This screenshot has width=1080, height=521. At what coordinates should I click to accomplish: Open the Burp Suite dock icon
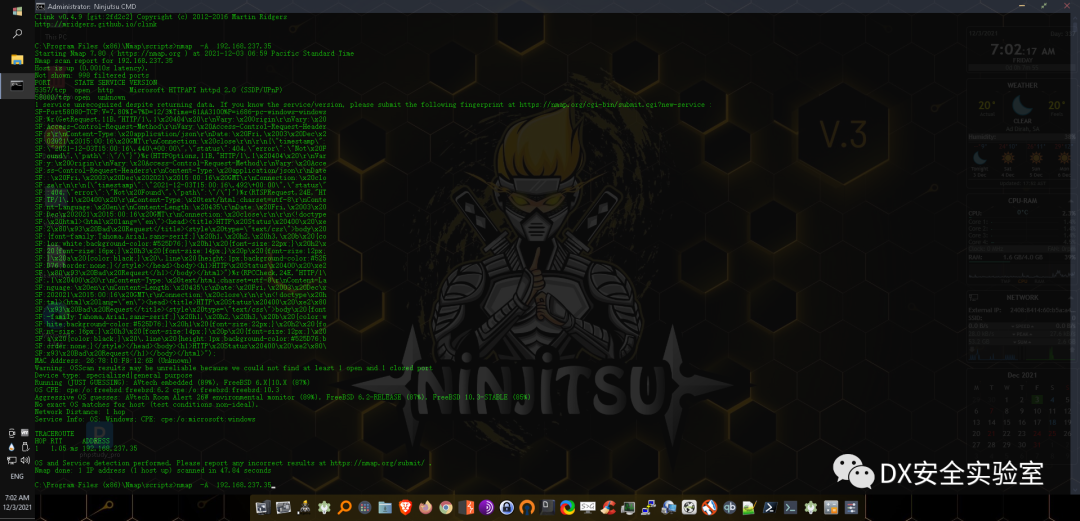(466, 507)
